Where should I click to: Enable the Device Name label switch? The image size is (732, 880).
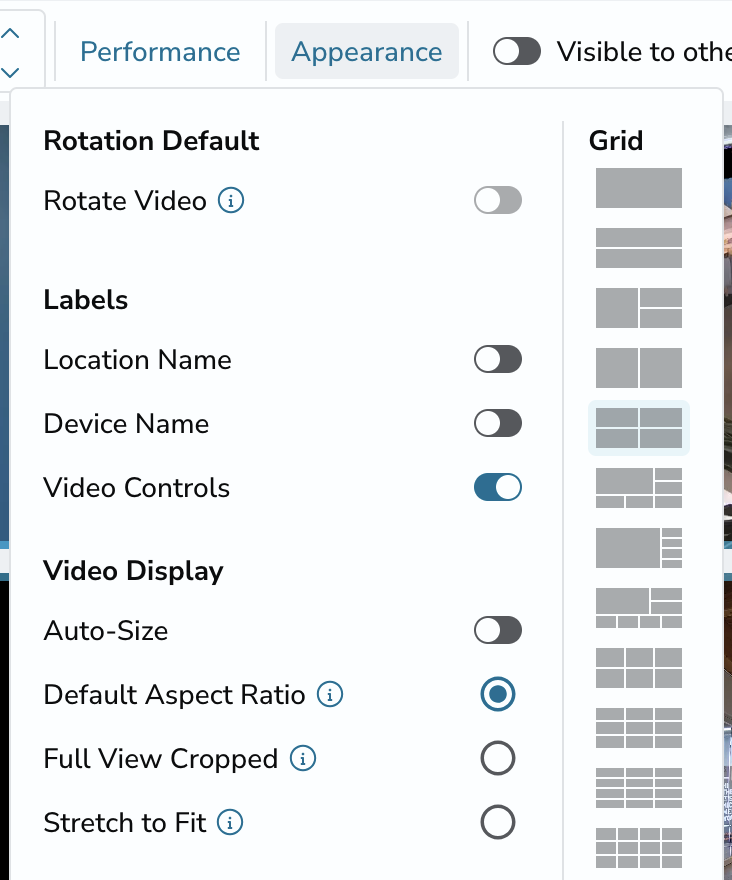(498, 423)
